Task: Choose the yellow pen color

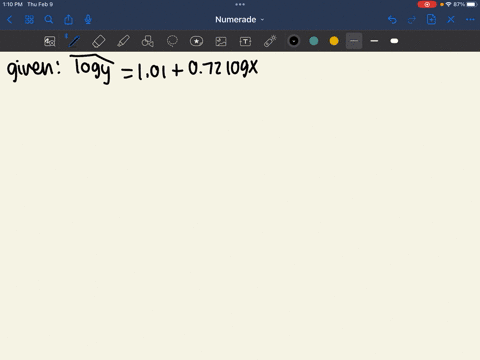Action: (x=334, y=41)
